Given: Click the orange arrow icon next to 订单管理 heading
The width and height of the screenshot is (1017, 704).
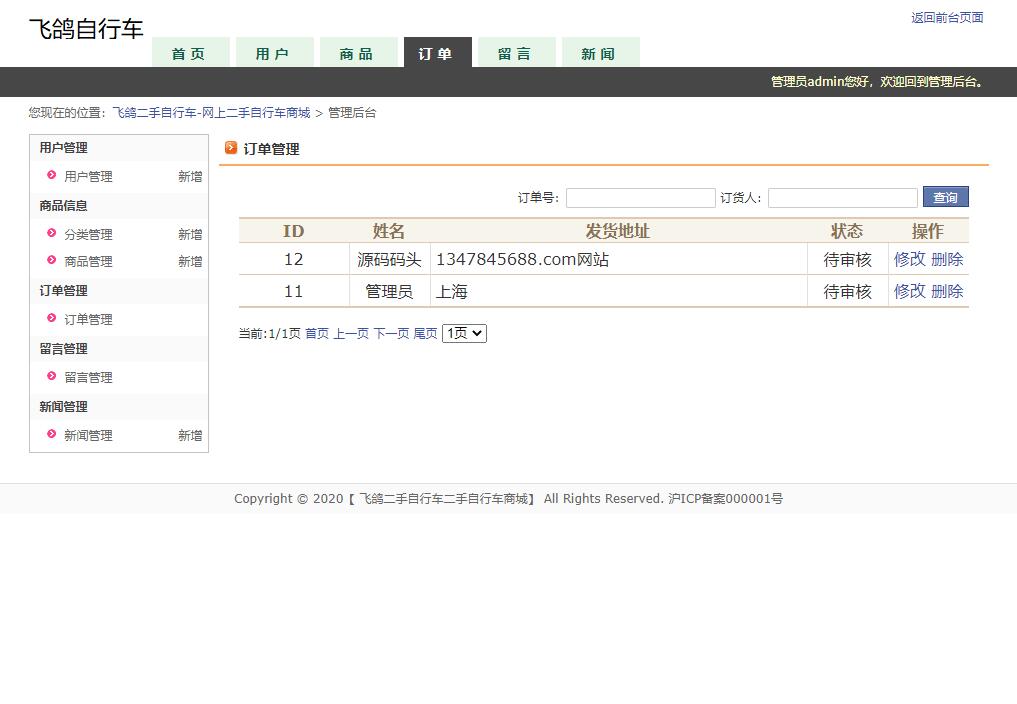Looking at the screenshot, I should click(231, 148).
